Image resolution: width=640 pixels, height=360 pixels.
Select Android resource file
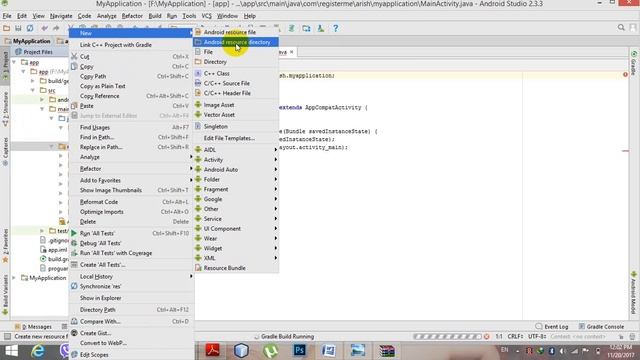[x=236, y=32]
